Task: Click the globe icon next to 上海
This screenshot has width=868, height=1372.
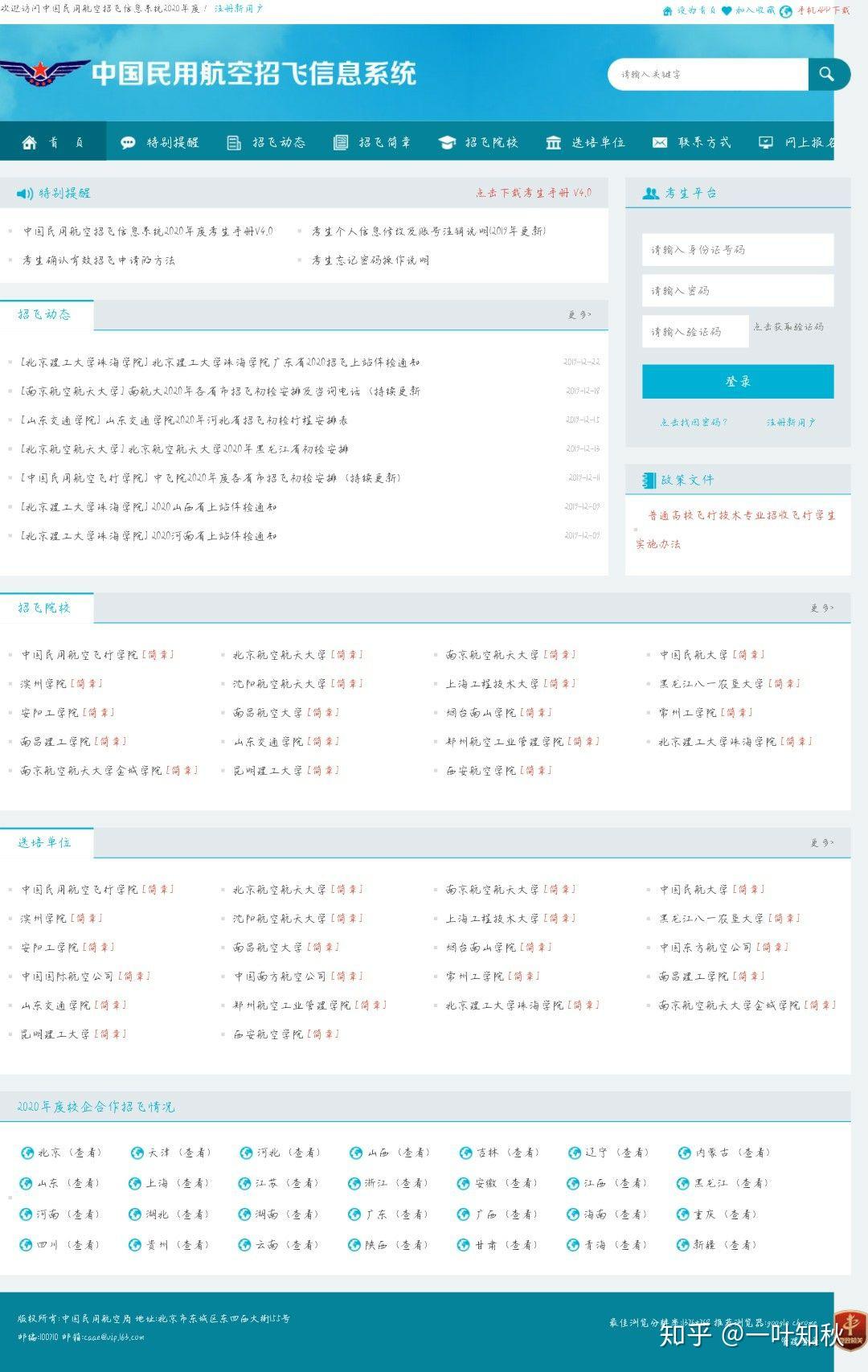Action: pos(135,1183)
